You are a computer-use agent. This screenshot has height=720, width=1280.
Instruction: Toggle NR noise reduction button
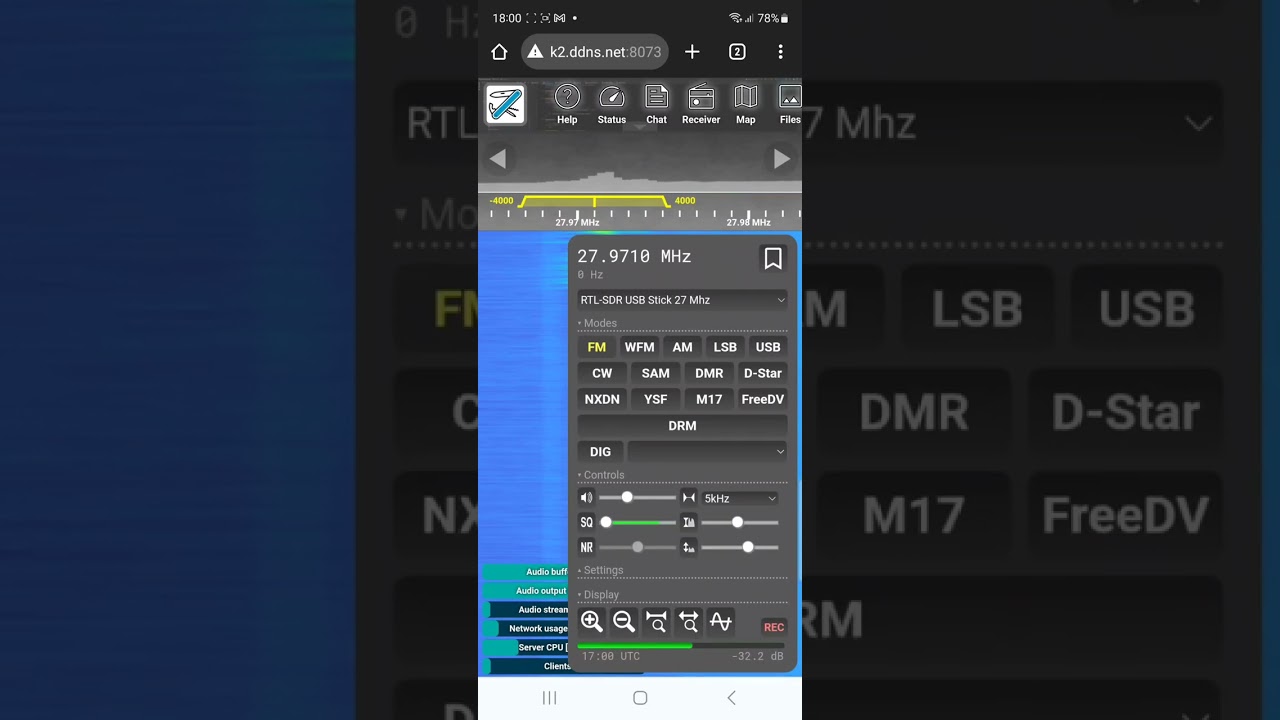[x=587, y=547]
